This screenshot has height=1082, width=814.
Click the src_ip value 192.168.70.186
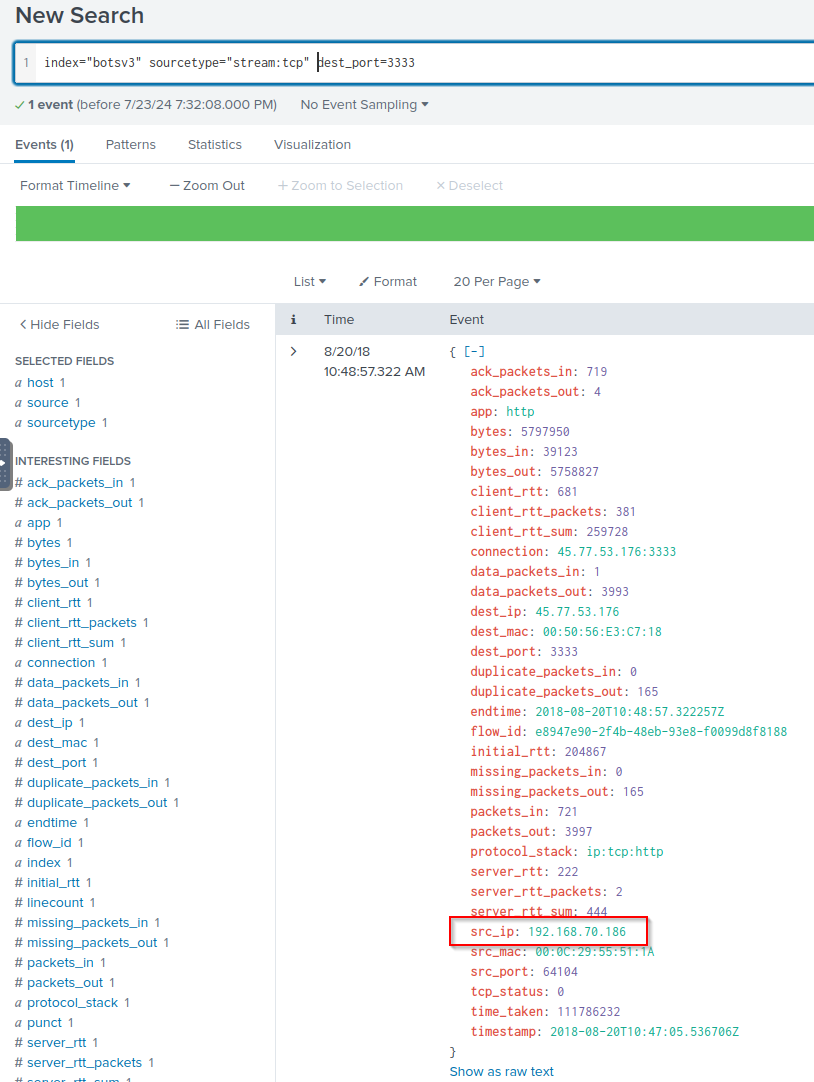click(x=577, y=931)
